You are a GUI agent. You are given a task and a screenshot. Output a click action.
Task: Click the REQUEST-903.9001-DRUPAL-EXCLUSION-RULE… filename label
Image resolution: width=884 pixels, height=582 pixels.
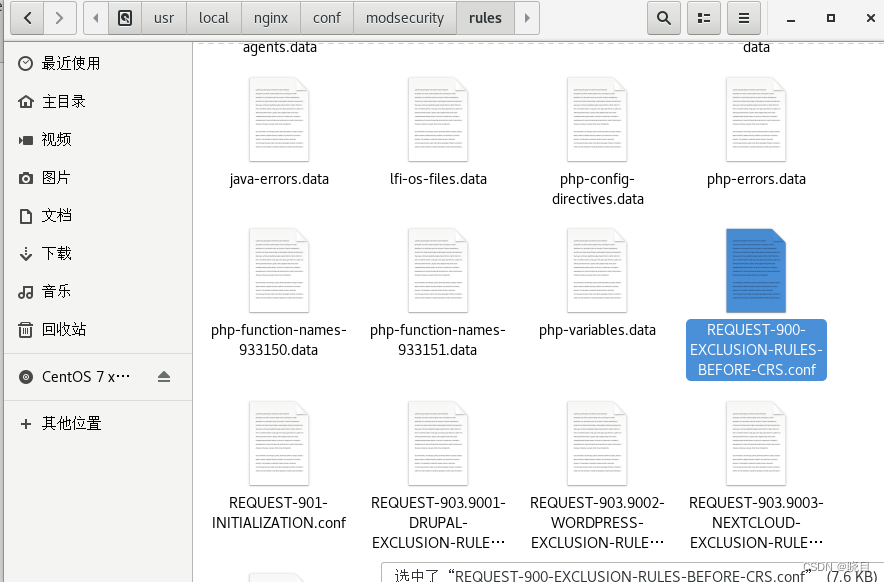[438, 523]
